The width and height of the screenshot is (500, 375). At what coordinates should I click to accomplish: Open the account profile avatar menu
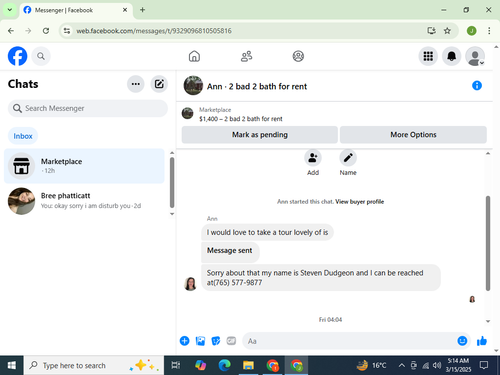475,56
